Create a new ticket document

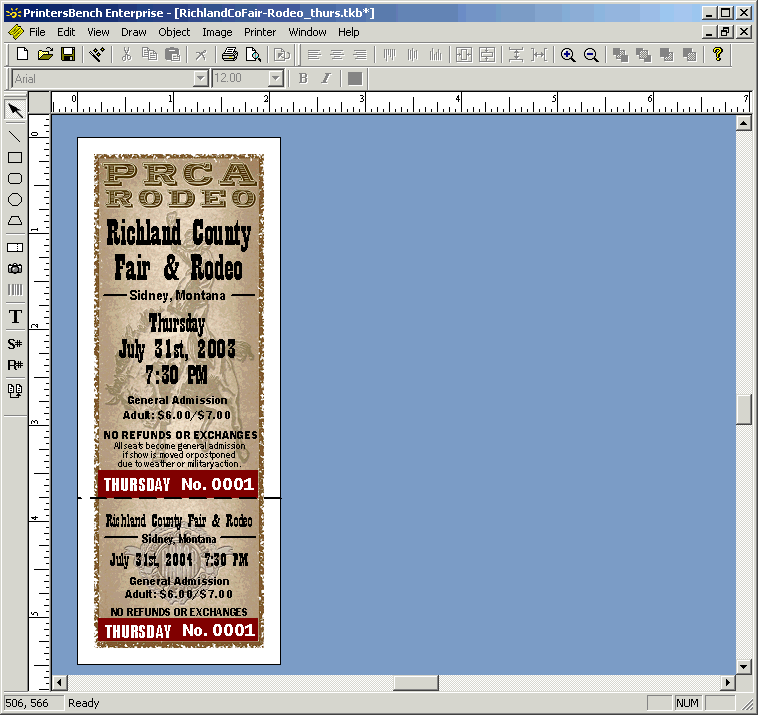tap(22, 54)
